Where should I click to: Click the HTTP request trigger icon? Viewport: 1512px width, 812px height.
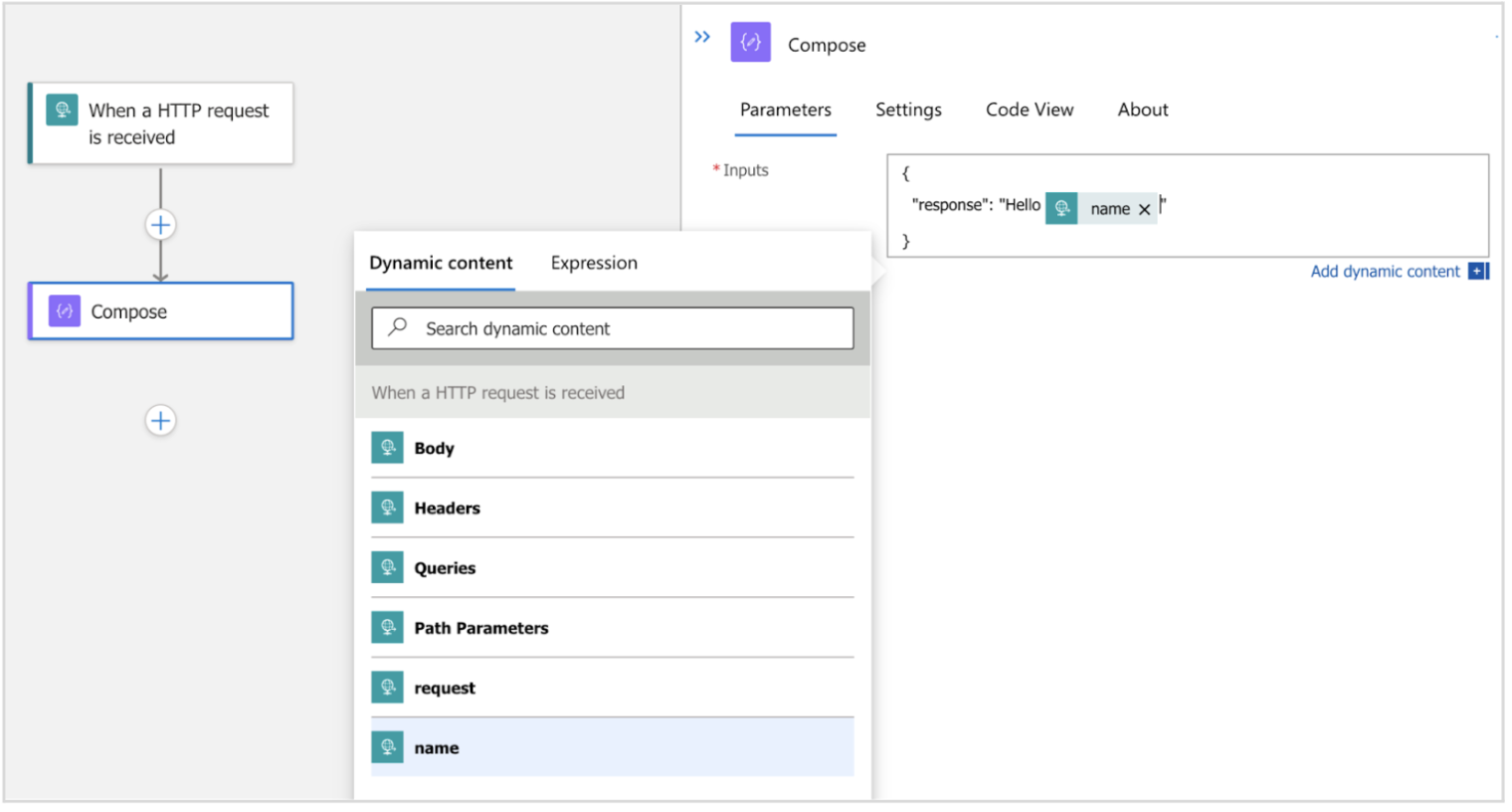[62, 109]
